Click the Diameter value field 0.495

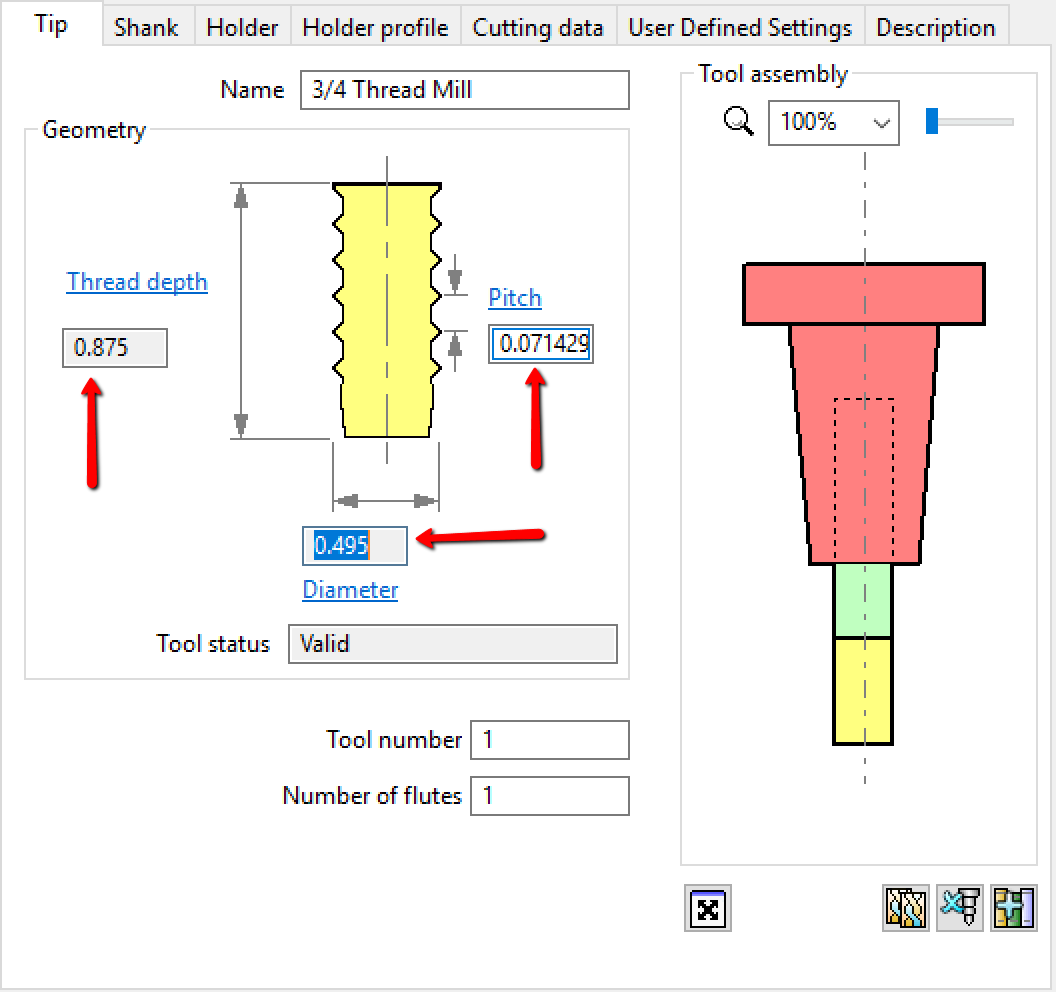[355, 545]
